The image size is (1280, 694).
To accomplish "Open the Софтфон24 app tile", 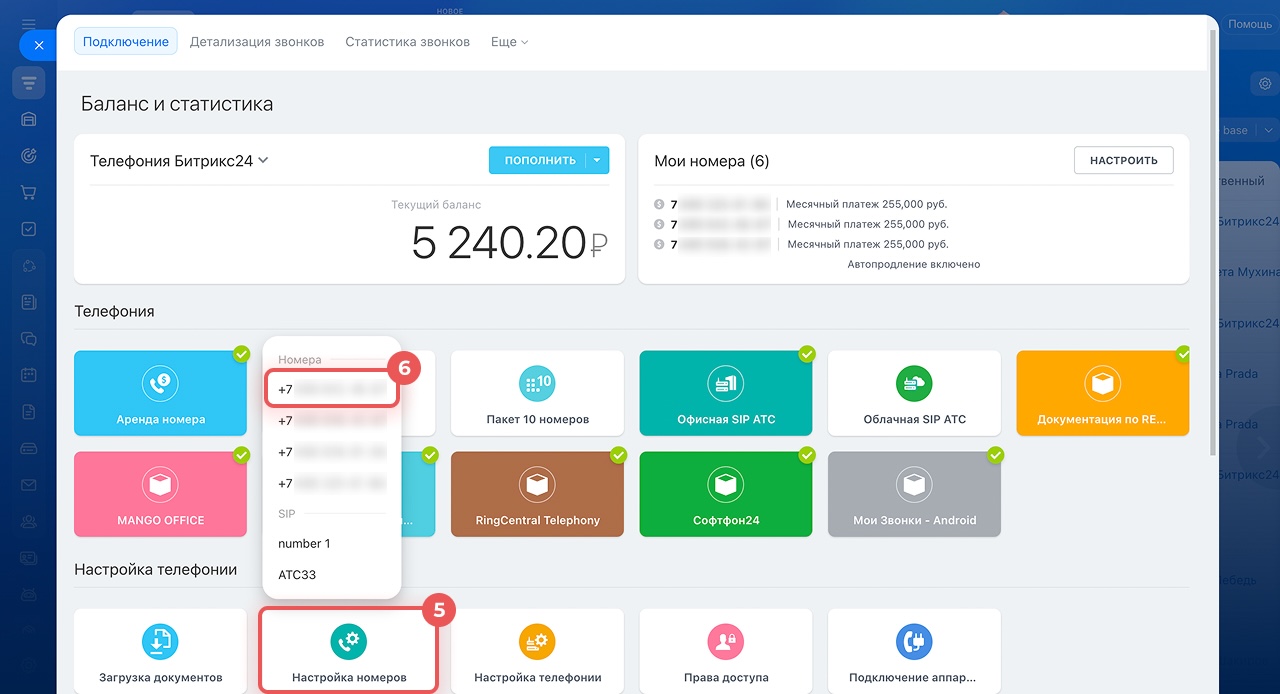I will pyautogui.click(x=726, y=494).
